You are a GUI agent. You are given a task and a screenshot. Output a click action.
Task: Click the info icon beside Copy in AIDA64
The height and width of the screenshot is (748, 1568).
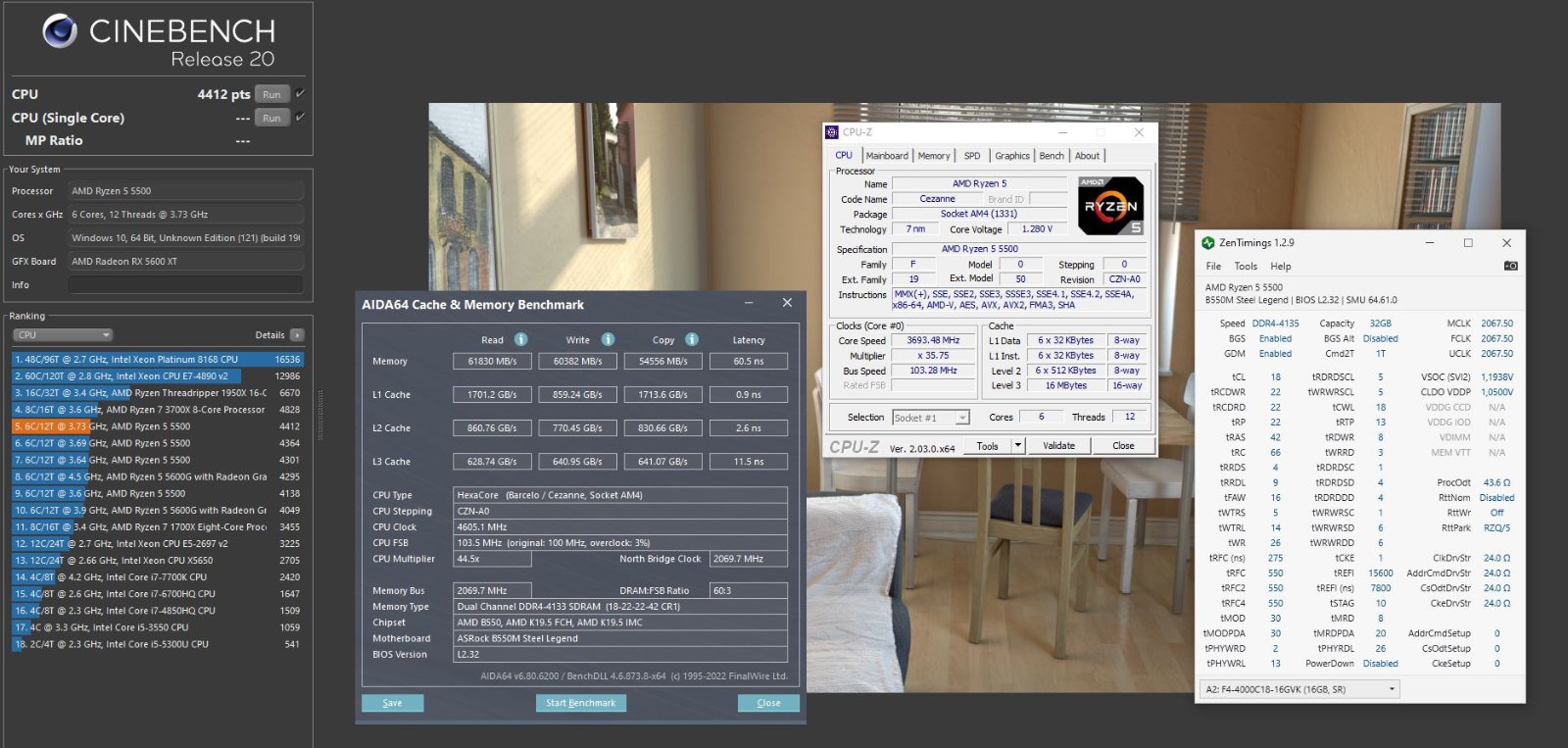(692, 339)
